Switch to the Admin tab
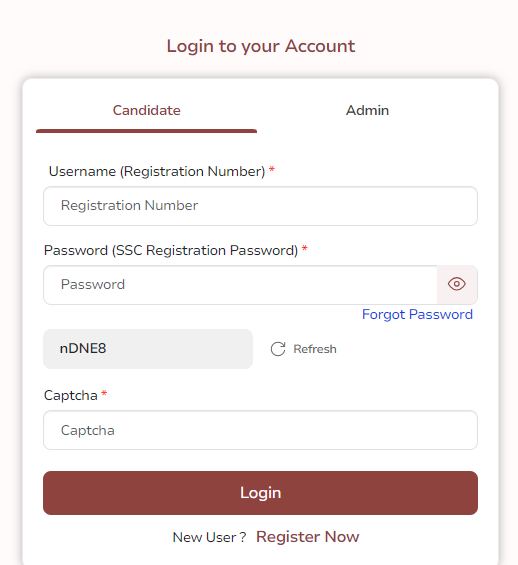Viewport: 518px width, 565px height. 367,110
